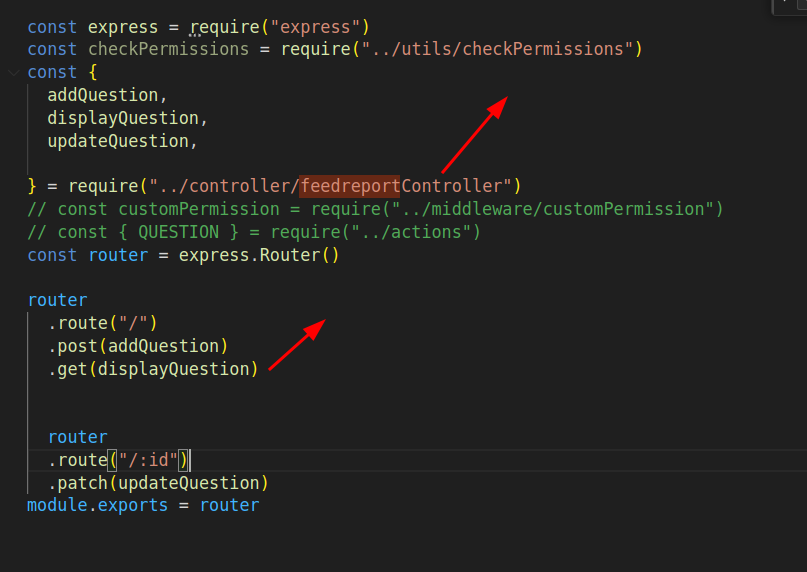Click the indented router identifier above .route("/:id")
The height and width of the screenshot is (572, 807).
(77, 437)
